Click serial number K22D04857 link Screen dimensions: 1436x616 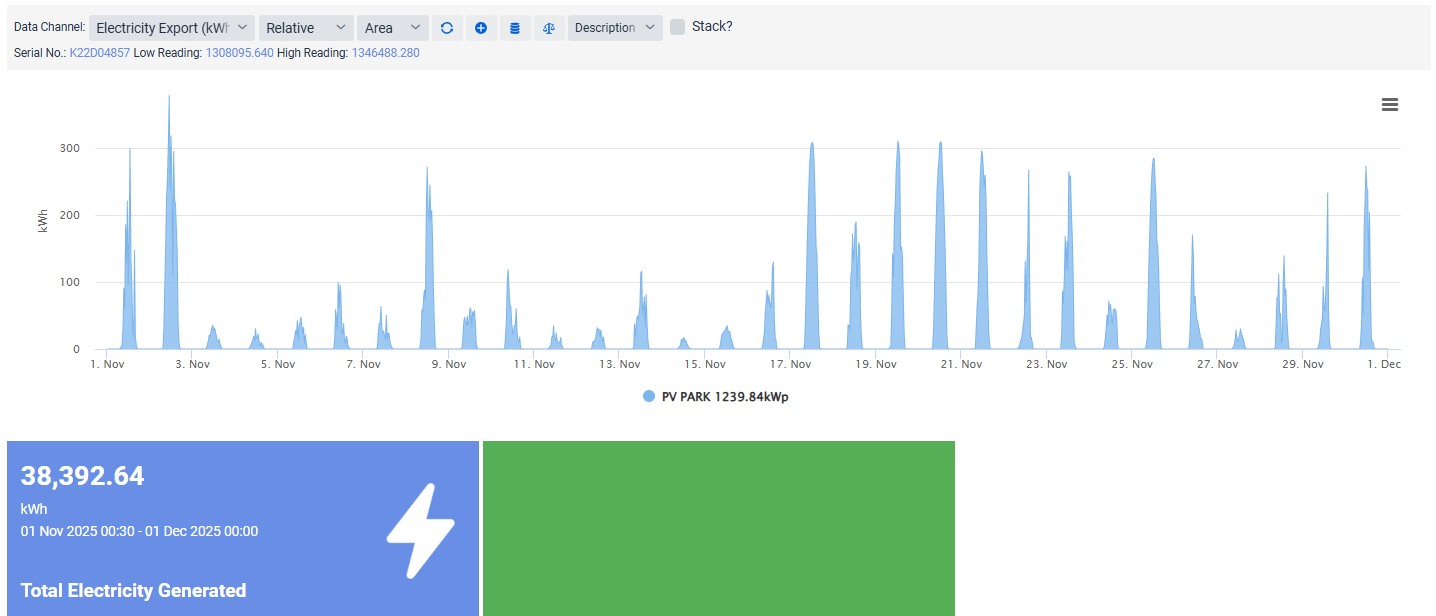click(99, 53)
